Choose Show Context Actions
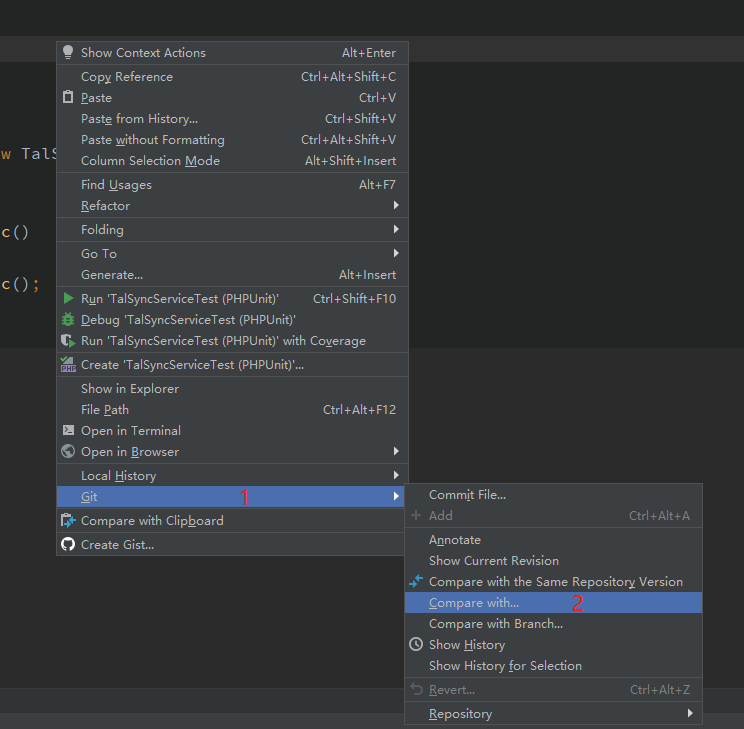 tap(232, 53)
